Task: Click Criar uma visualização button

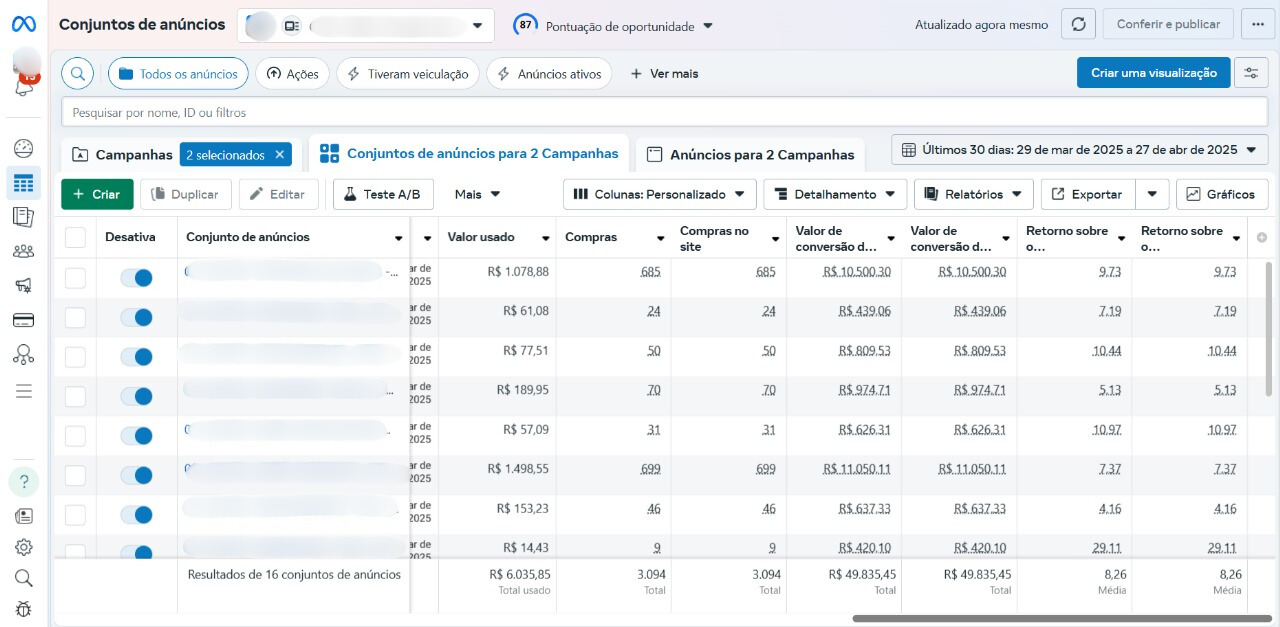Action: [x=1154, y=73]
